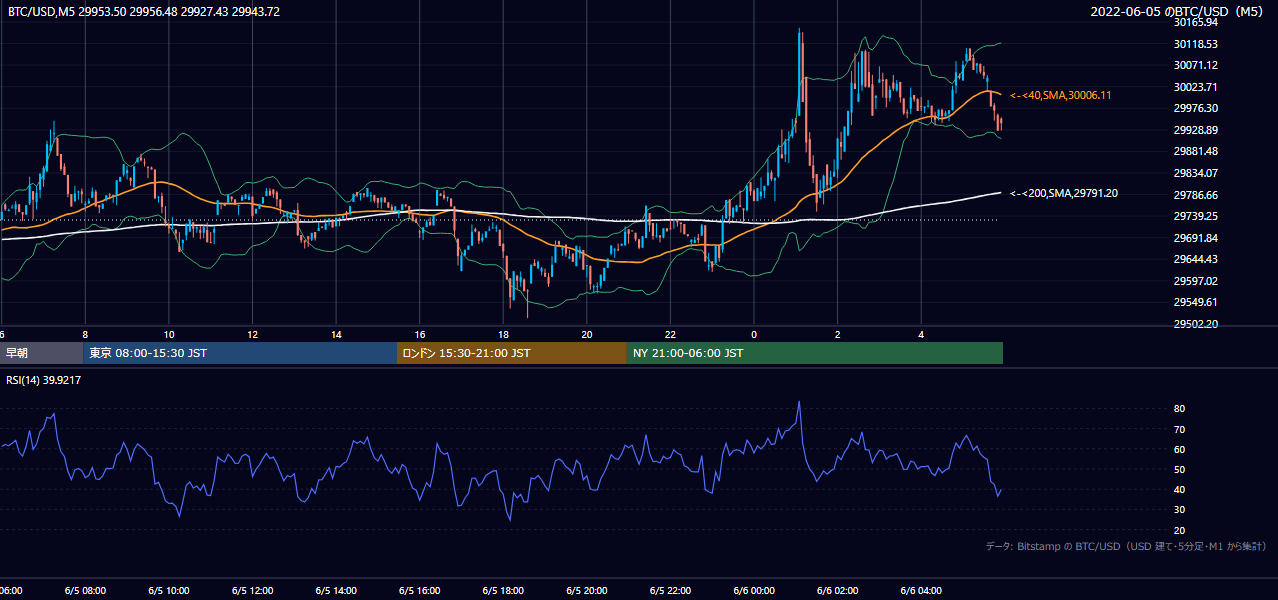
Task: Click RSI scale value 60
Action: point(1179,449)
